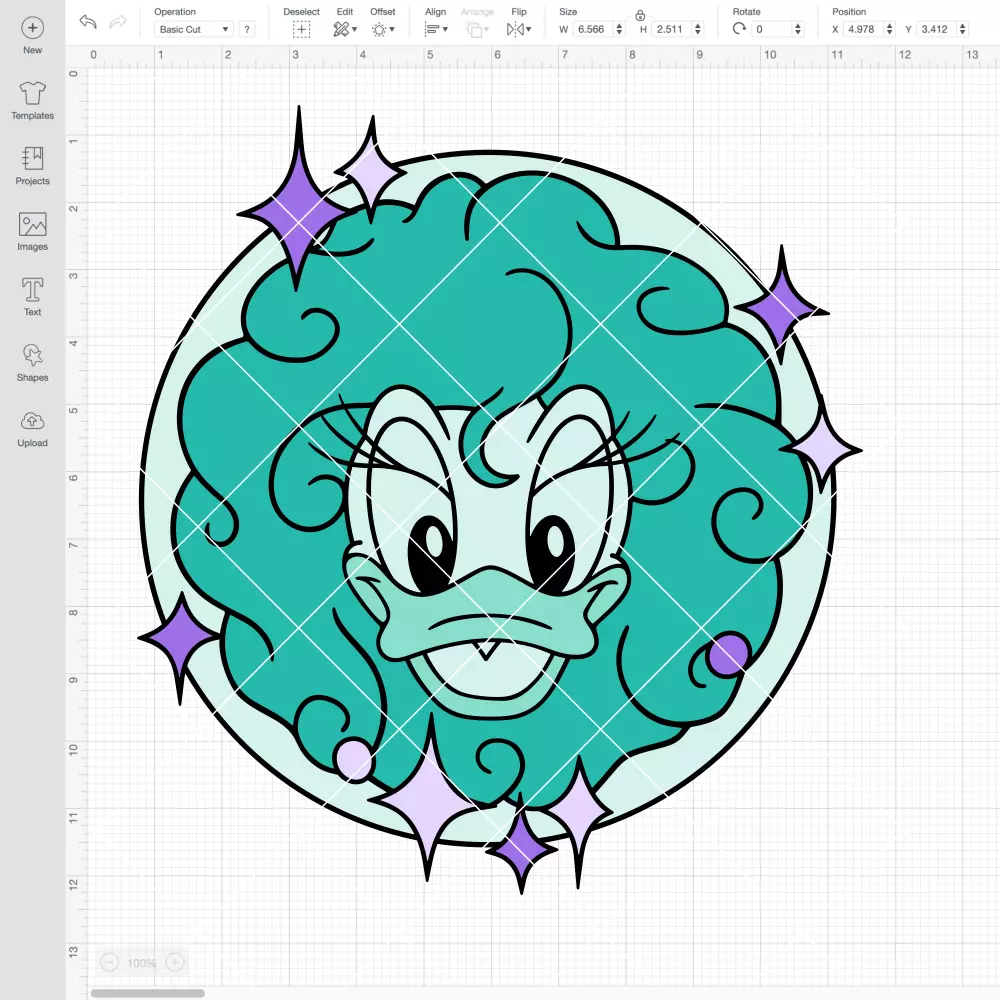Image resolution: width=1000 pixels, height=1000 pixels.
Task: Open the Arrange options
Action: [474, 29]
